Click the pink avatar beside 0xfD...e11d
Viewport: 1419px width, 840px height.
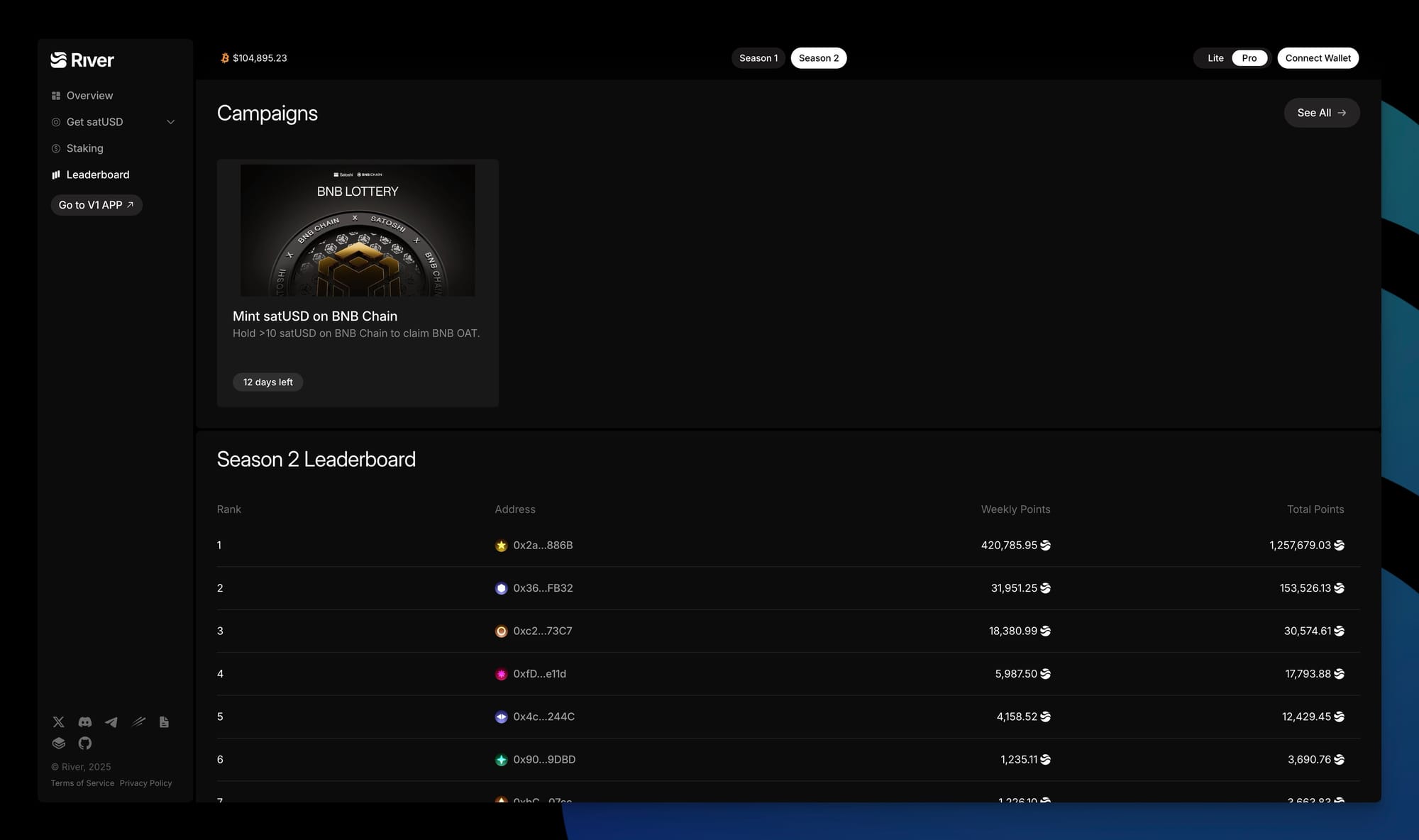coord(501,674)
